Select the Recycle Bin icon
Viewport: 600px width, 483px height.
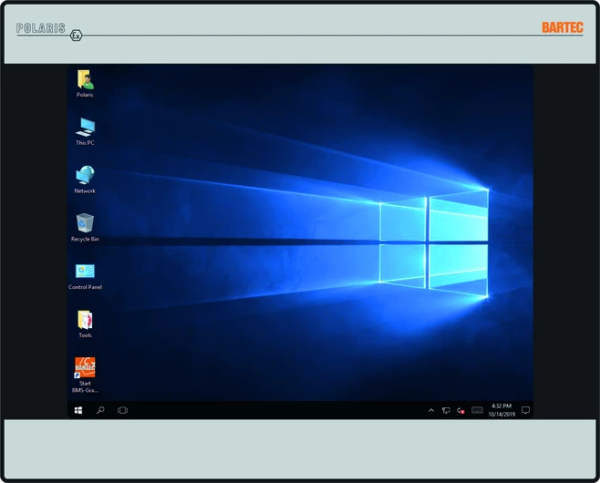[85, 223]
